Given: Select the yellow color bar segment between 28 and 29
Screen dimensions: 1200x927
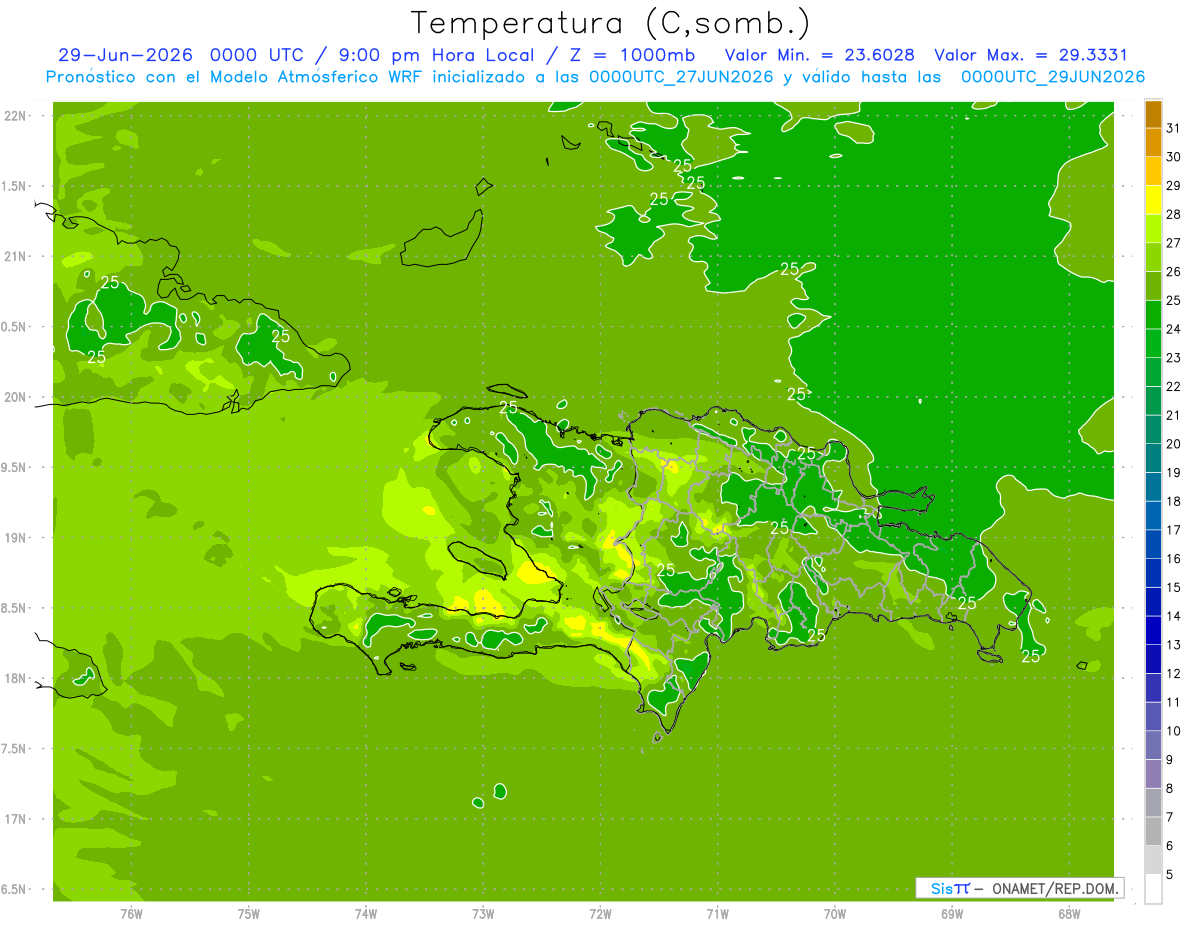Looking at the screenshot, I should pos(1153,200).
